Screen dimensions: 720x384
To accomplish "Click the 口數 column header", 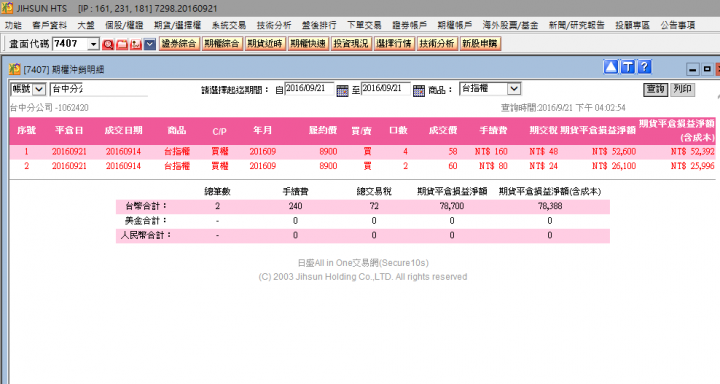I will click(x=398, y=131).
